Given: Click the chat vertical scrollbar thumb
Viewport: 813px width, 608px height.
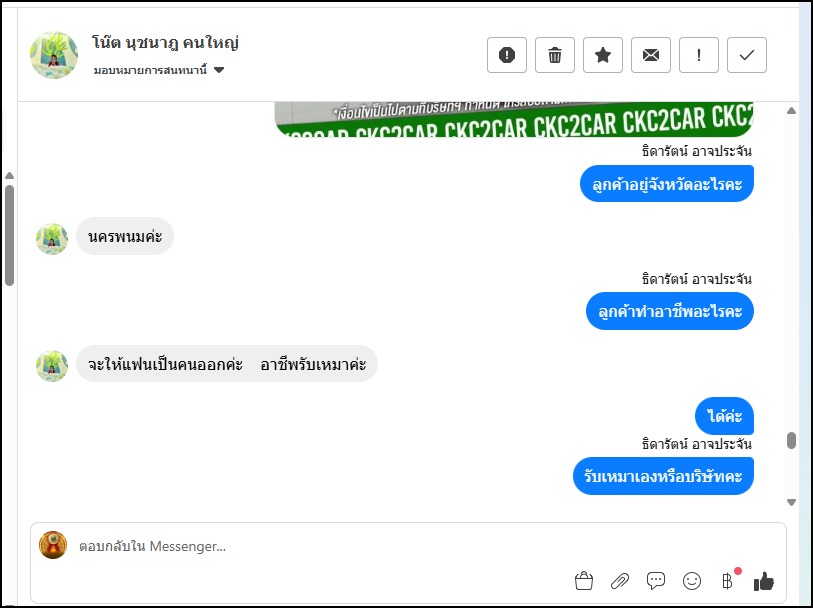Looking at the screenshot, I should point(791,440).
